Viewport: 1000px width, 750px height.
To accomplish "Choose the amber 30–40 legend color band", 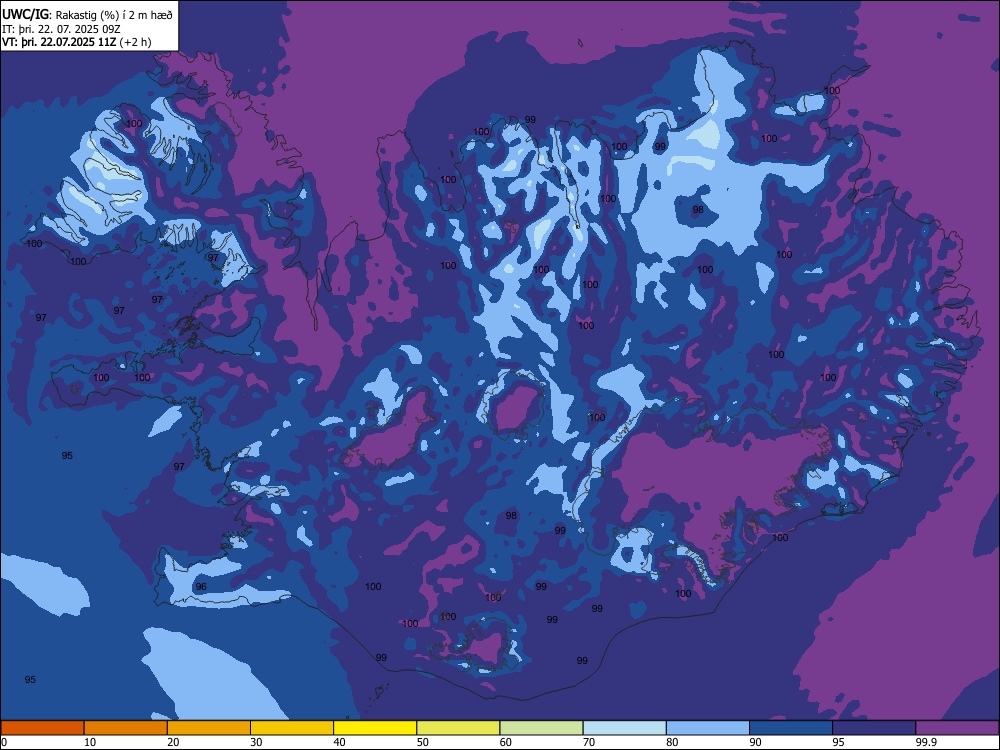I will (292, 728).
